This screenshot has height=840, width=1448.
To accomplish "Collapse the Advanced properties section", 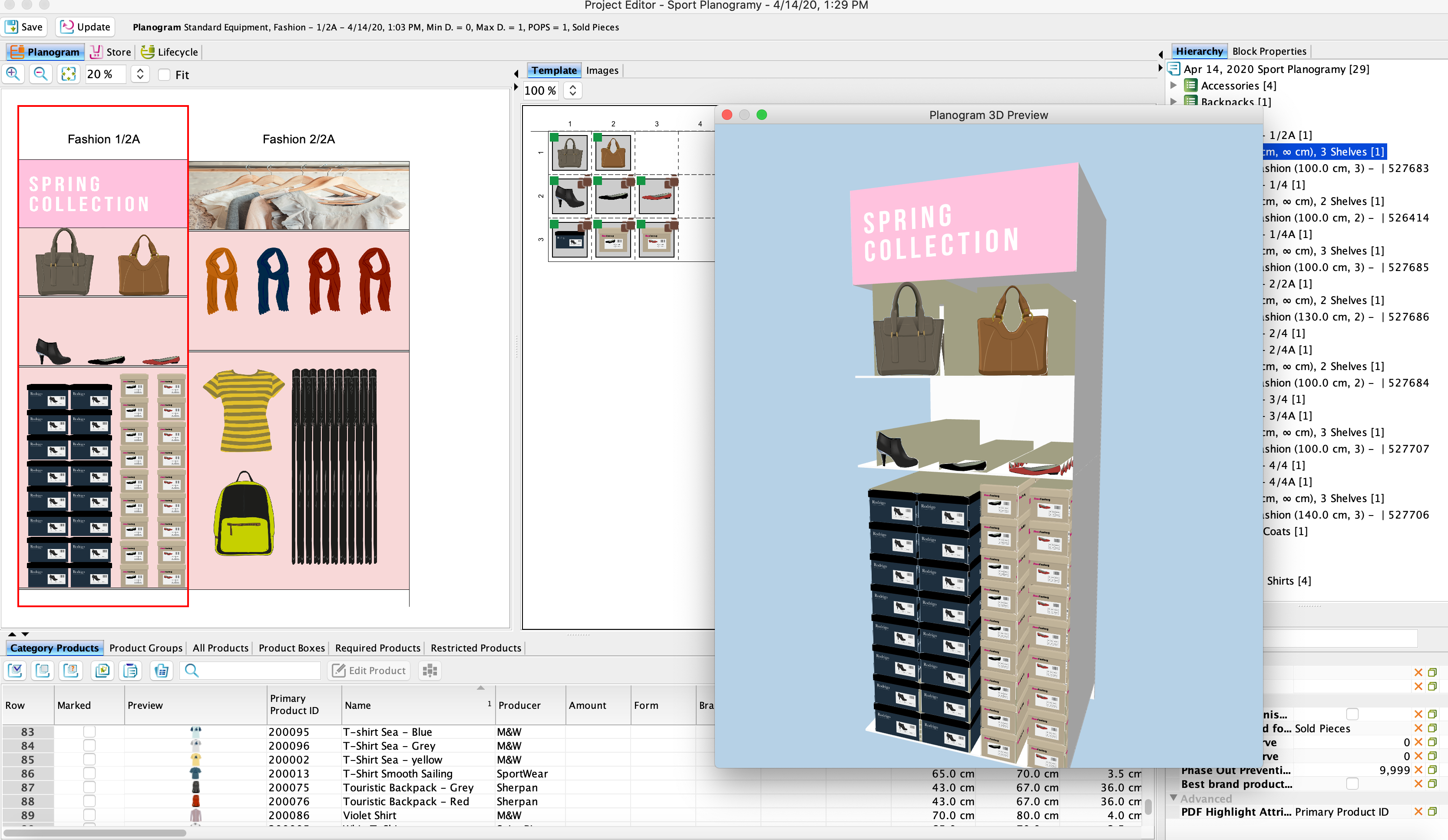I will click(x=1174, y=798).
